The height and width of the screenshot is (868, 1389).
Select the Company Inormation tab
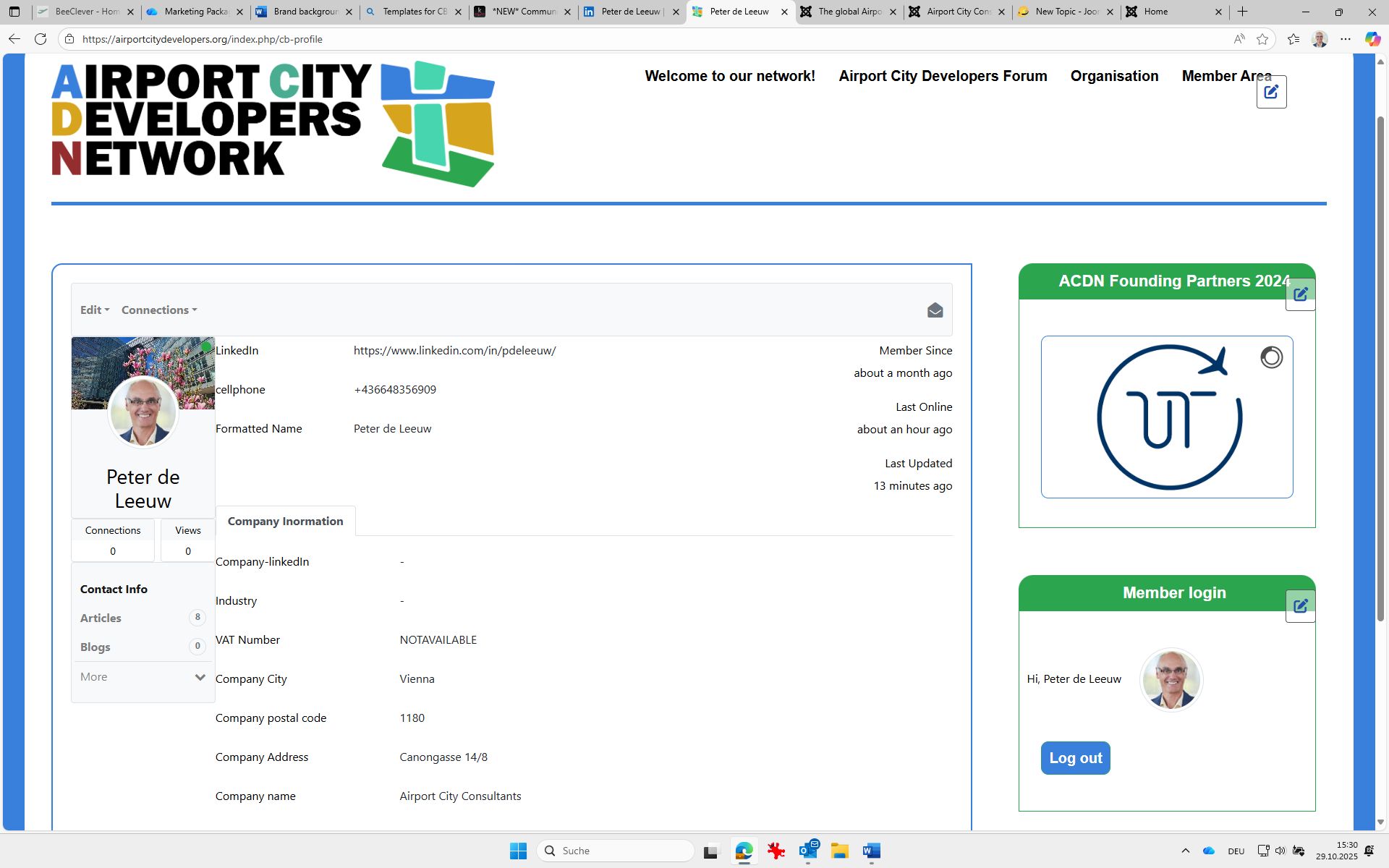click(x=285, y=521)
